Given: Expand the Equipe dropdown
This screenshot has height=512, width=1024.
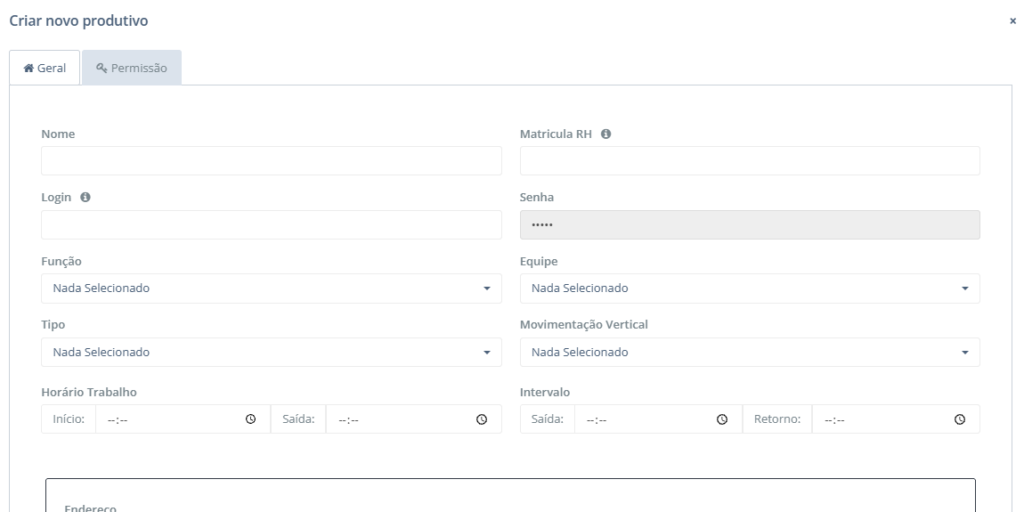Looking at the screenshot, I should [x=750, y=289].
